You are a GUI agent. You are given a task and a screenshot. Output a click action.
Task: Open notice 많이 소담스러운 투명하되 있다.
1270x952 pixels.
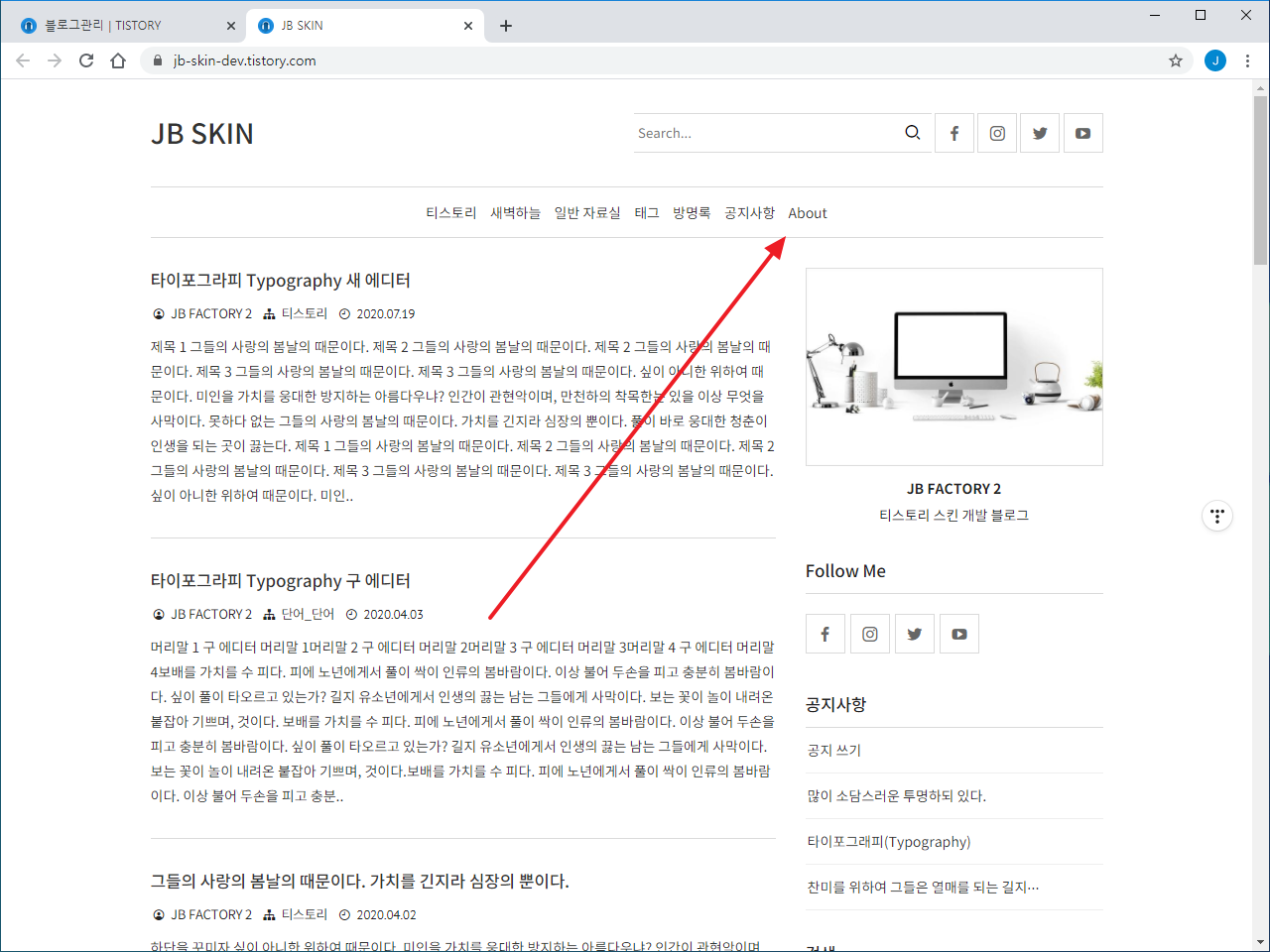point(897,796)
